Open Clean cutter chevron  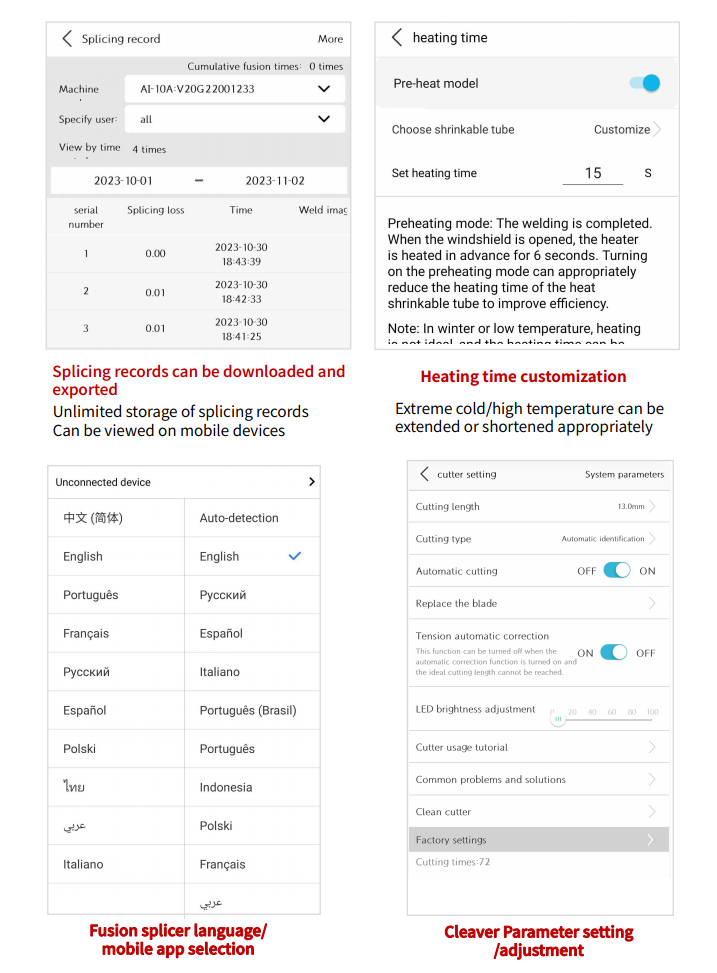click(652, 812)
